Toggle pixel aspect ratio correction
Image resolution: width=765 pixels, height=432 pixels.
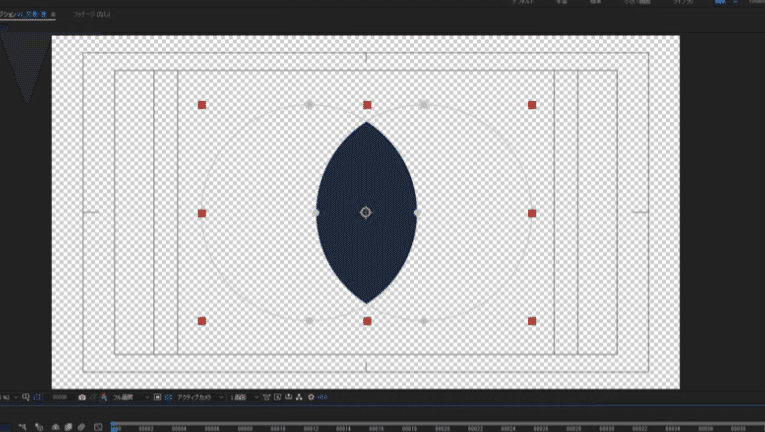266,397
